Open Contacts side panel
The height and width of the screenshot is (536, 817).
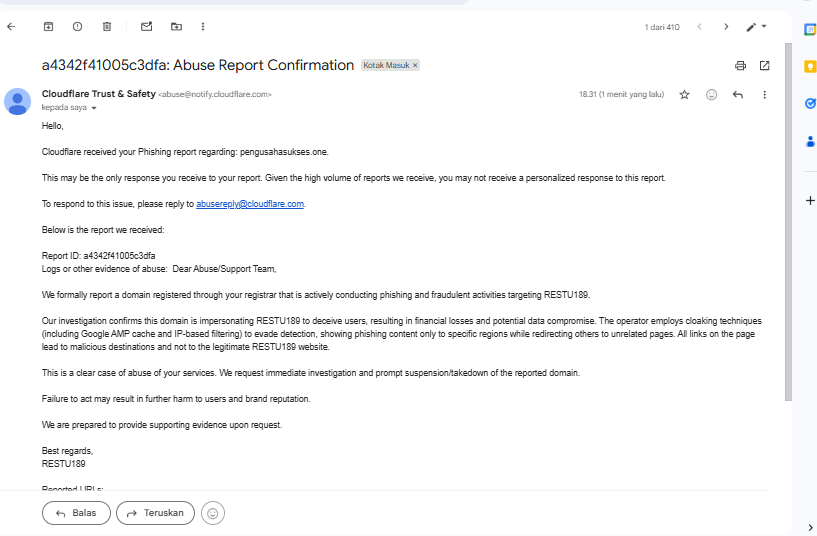(810, 141)
